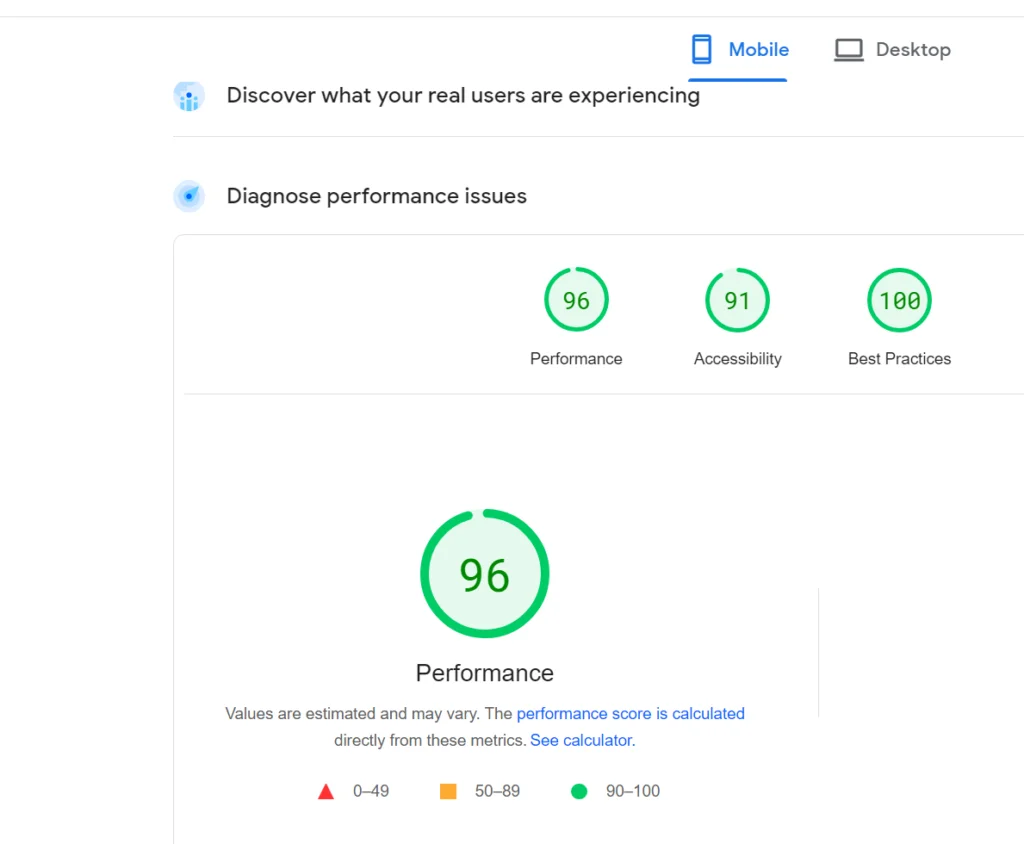The height and width of the screenshot is (844, 1024).
Task: Click the orange square 50–89 legend icon
Action: pyautogui.click(x=448, y=791)
